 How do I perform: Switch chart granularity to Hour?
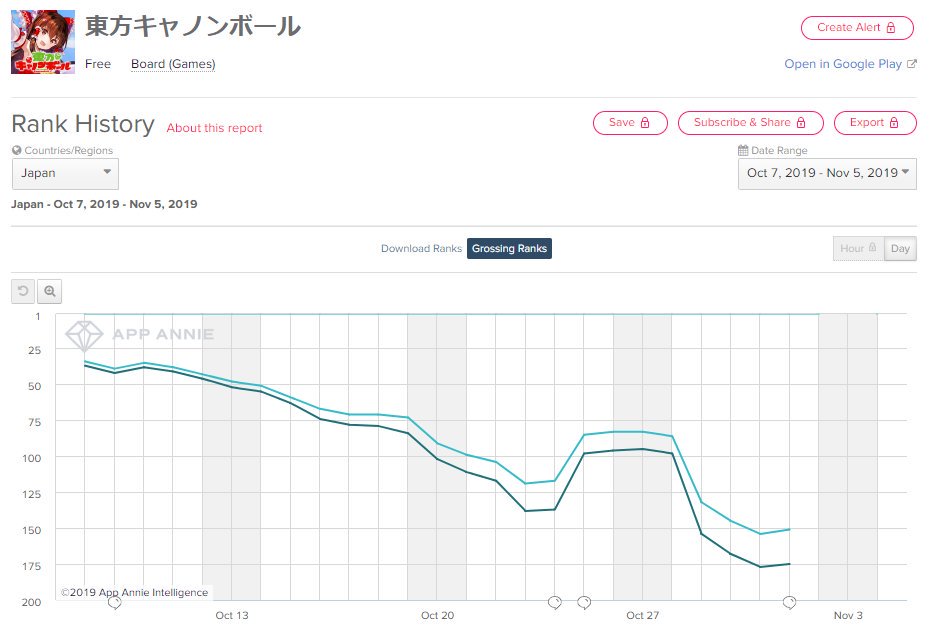858,249
